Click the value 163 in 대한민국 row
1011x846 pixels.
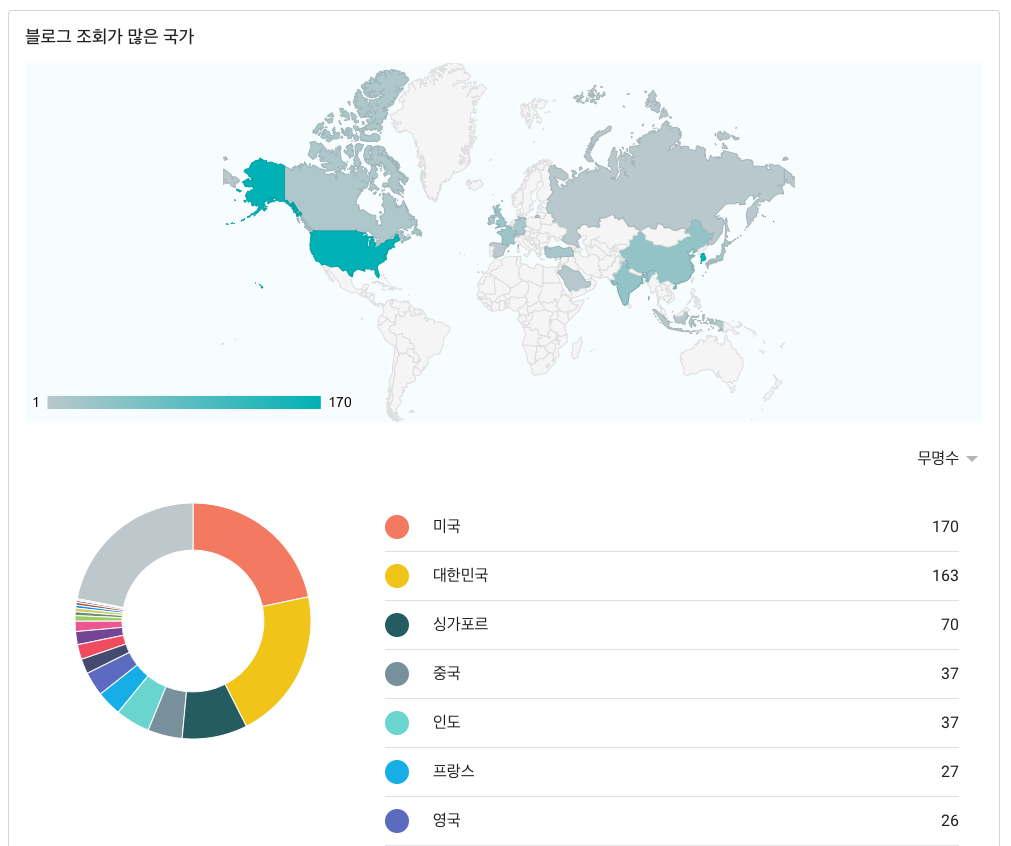tap(945, 576)
